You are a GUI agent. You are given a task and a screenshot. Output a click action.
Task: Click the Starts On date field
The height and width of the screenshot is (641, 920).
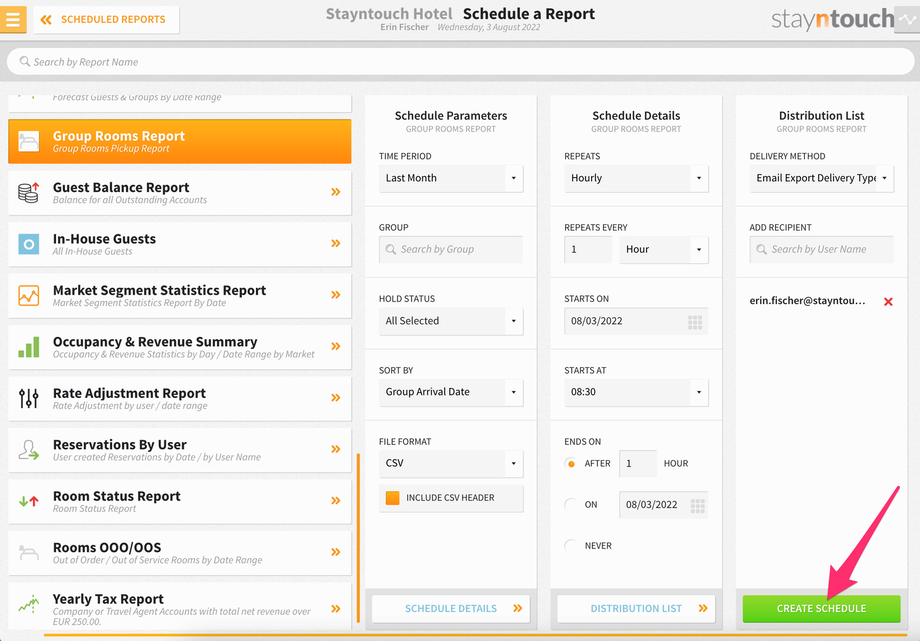tap(636, 321)
